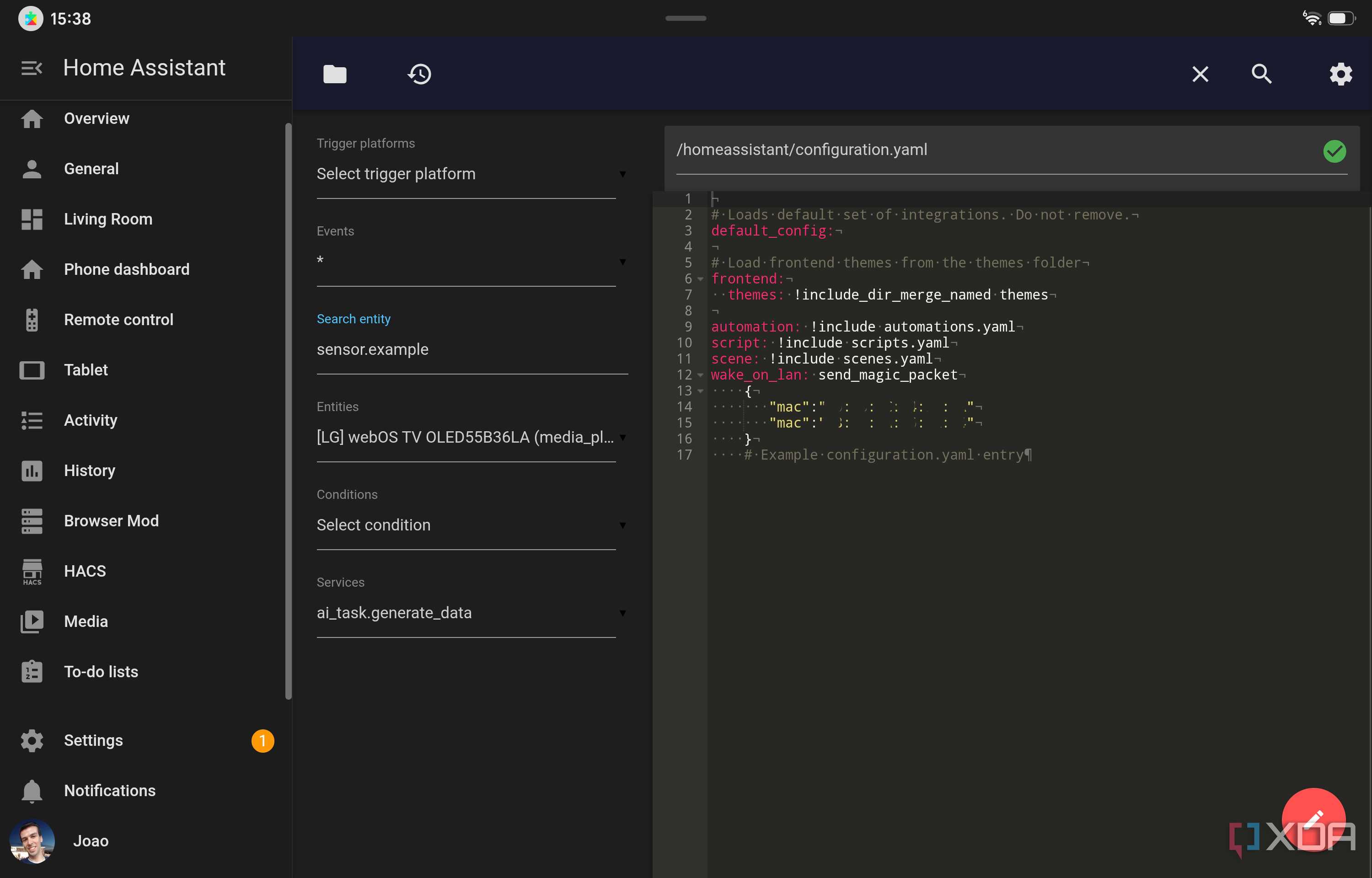This screenshot has width=1372, height=878.
Task: Click the Wi-Fi status icon
Action: (x=1312, y=18)
